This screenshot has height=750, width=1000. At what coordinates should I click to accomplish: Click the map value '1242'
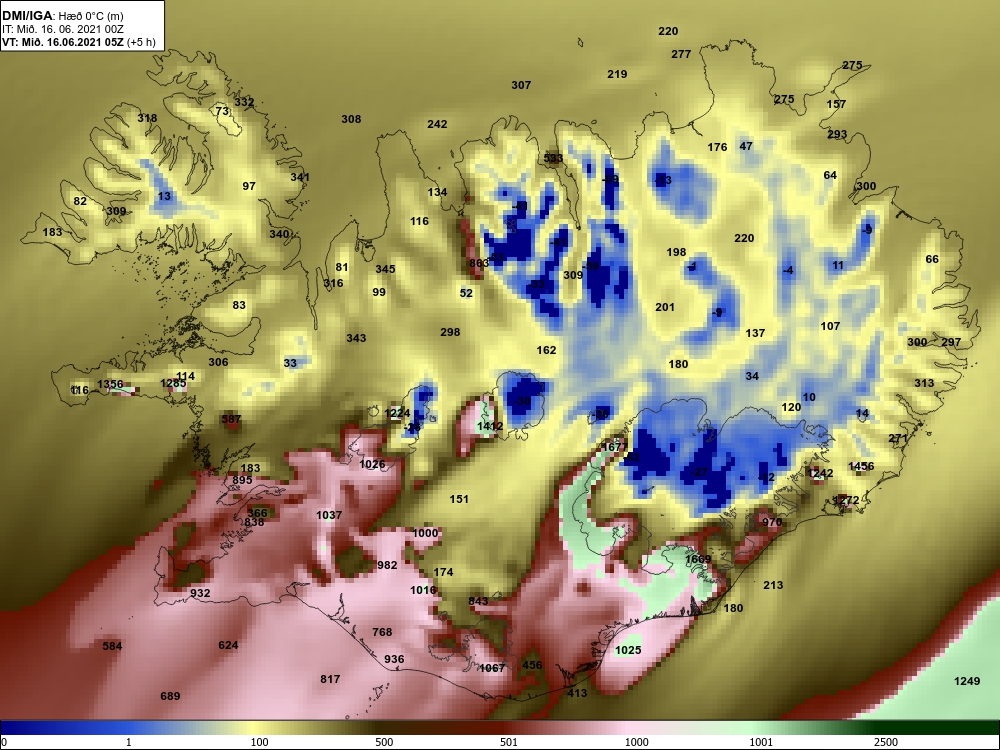[x=821, y=474]
